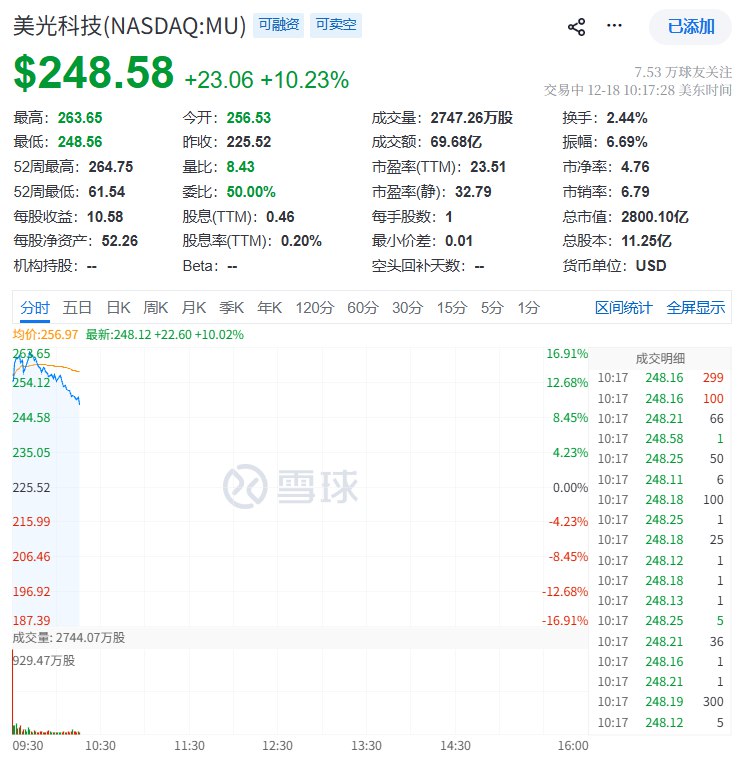Click the red opening volume bar

coord(13,693)
